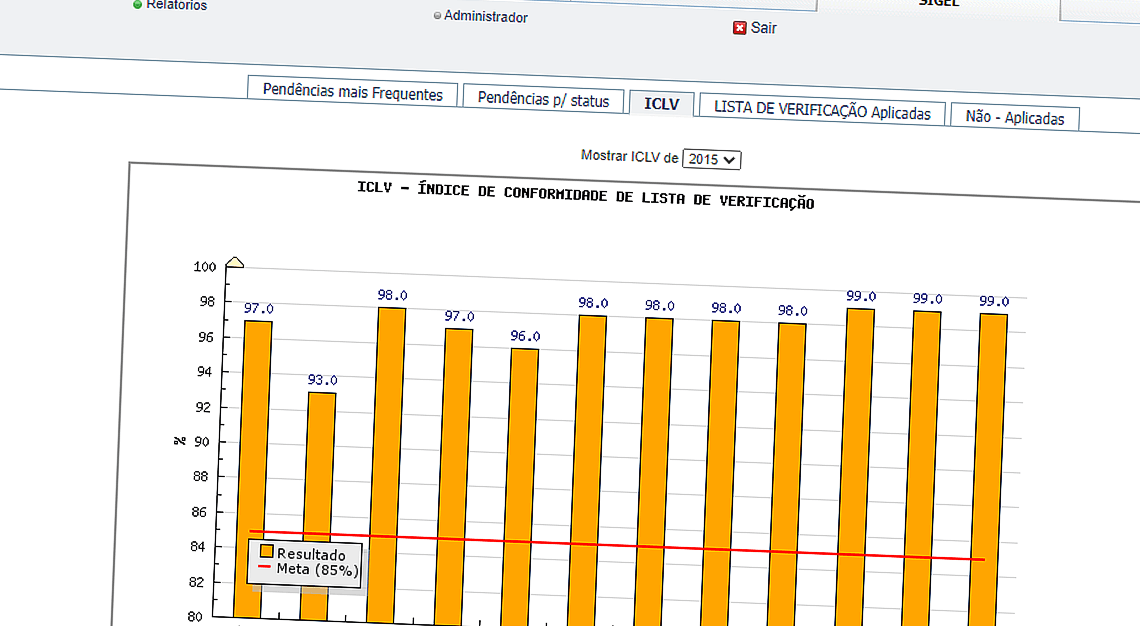This screenshot has height=626, width=1140.
Task: Click the Relatórios link
Action: pyautogui.click(x=175, y=5)
